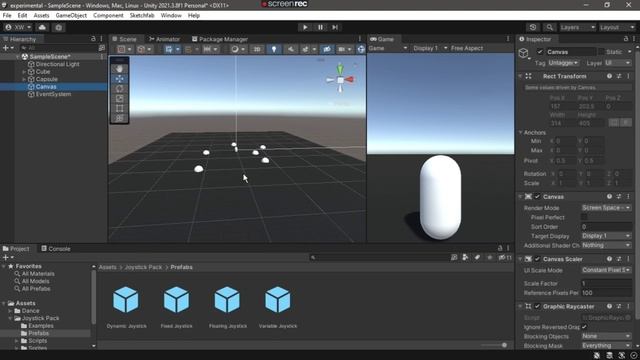Toggle scene visibility of hidden objects icon
Image resolution: width=640 pixels, height=360 pixels.
[327, 49]
